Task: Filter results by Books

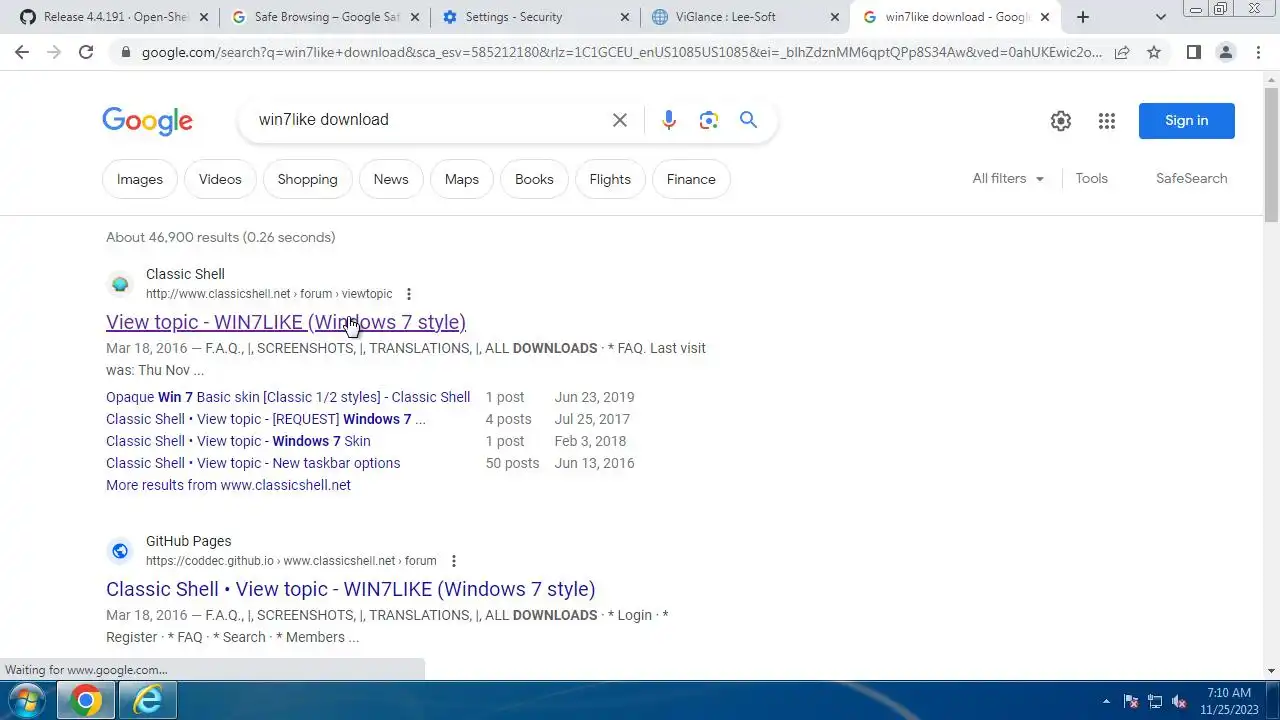Action: tap(534, 179)
